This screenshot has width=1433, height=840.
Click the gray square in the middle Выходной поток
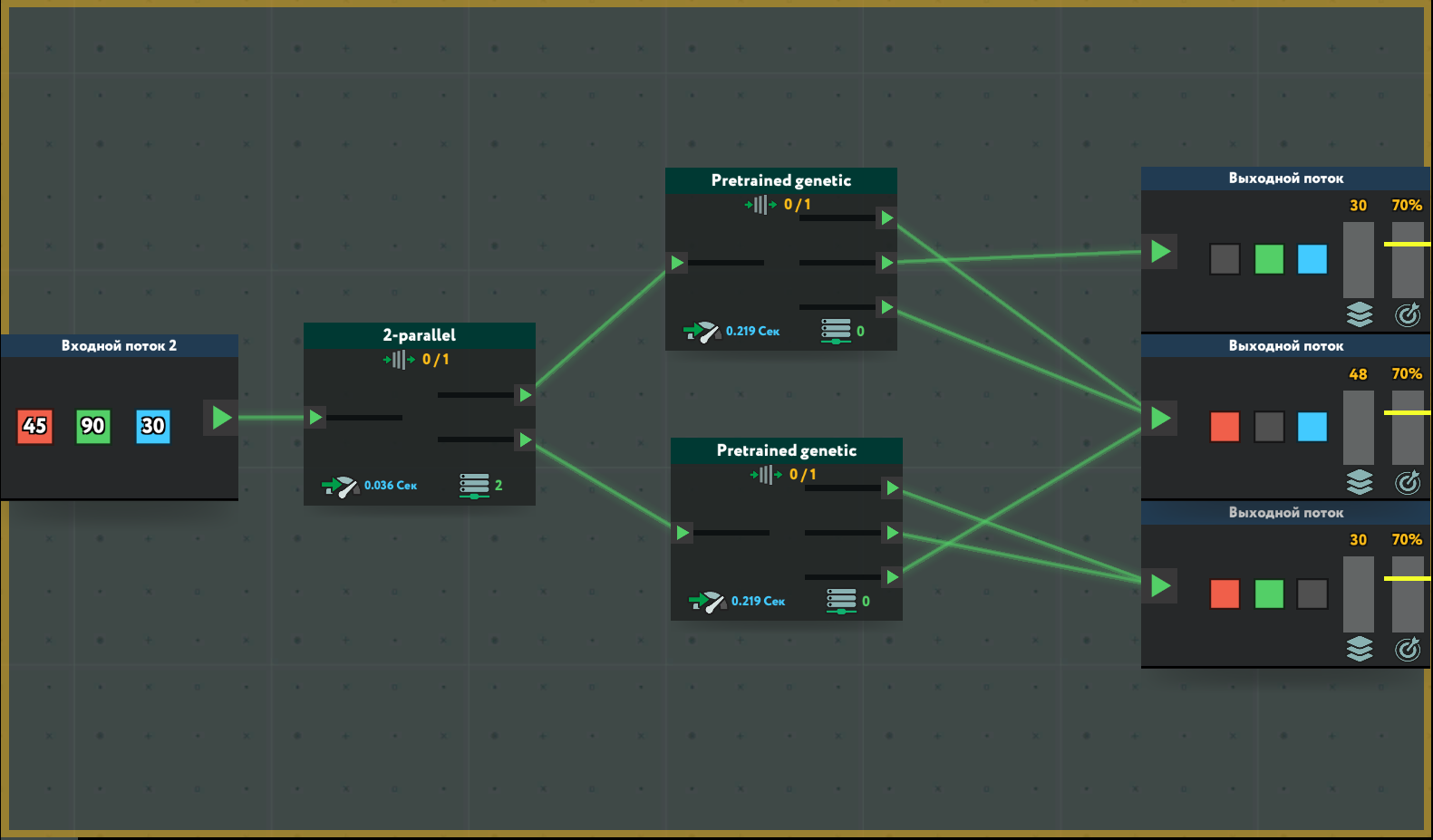click(x=1269, y=427)
